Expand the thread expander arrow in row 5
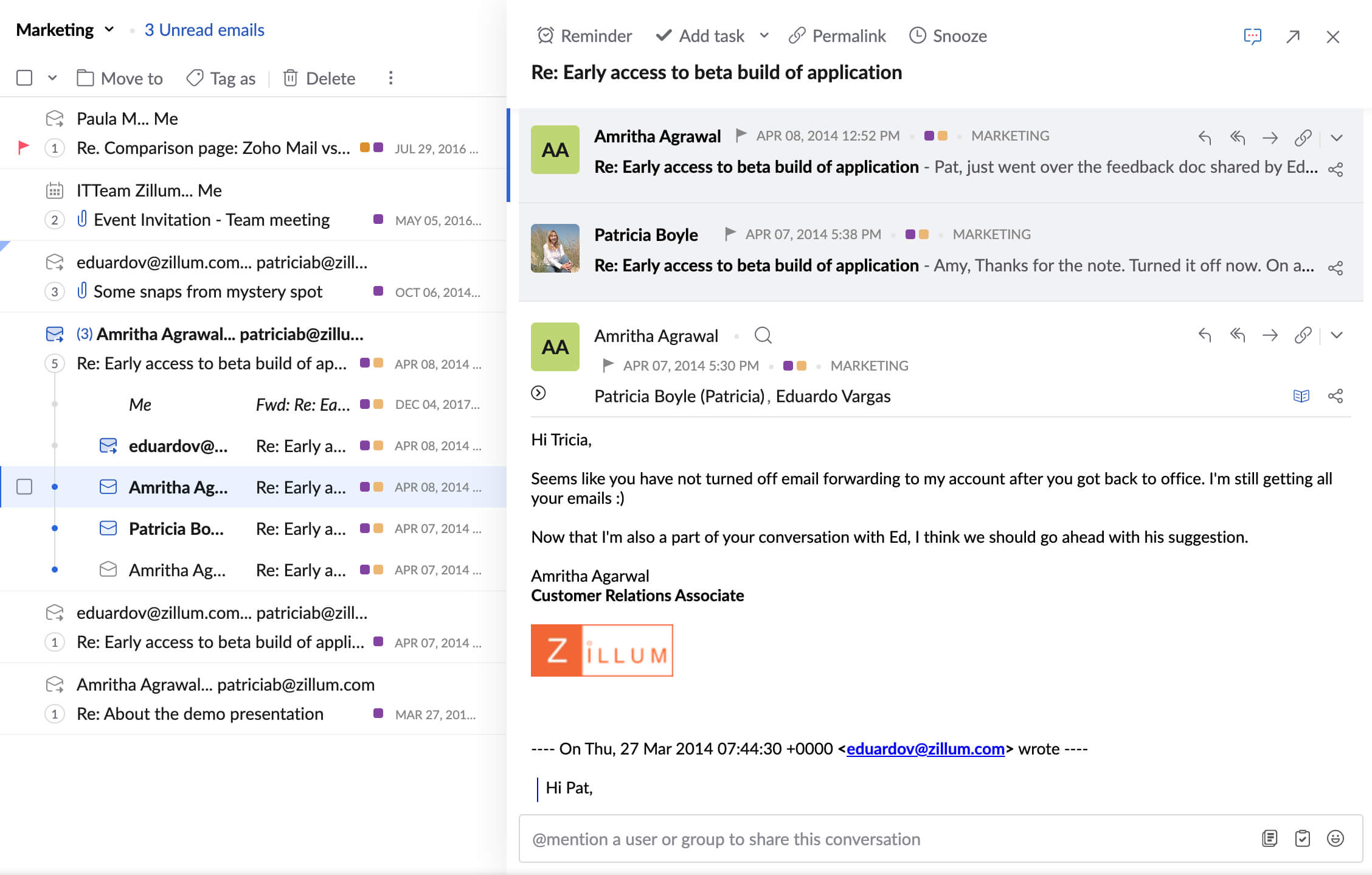 (55, 363)
